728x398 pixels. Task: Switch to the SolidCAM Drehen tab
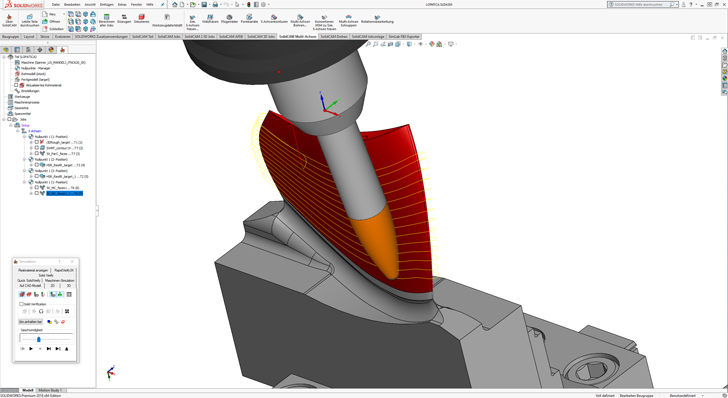(x=334, y=36)
